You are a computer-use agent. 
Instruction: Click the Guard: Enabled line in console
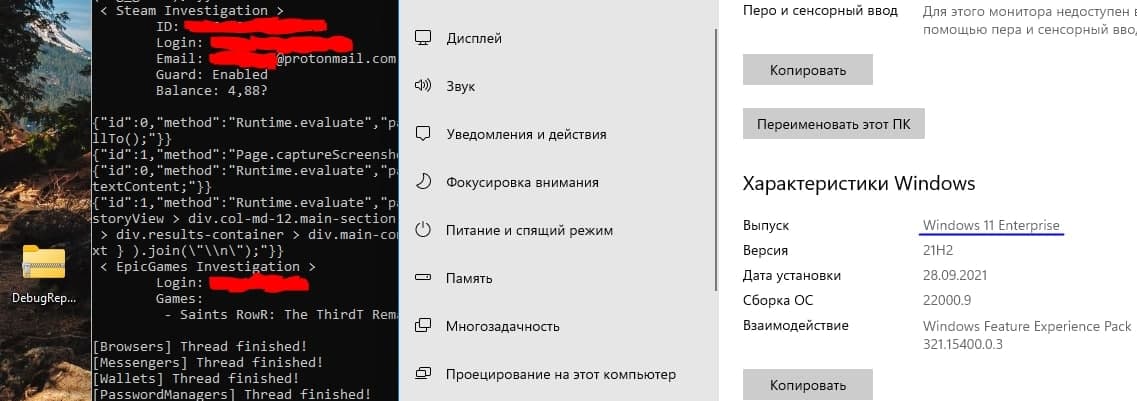tap(212, 74)
